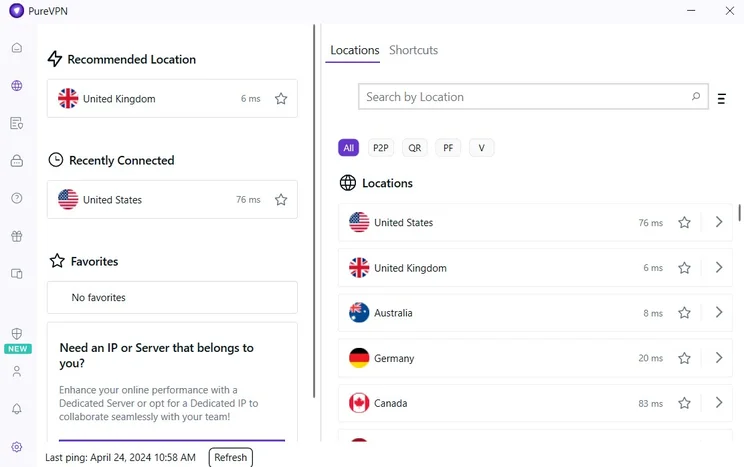Click the Search by Location field
The height and width of the screenshot is (467, 744).
point(533,97)
